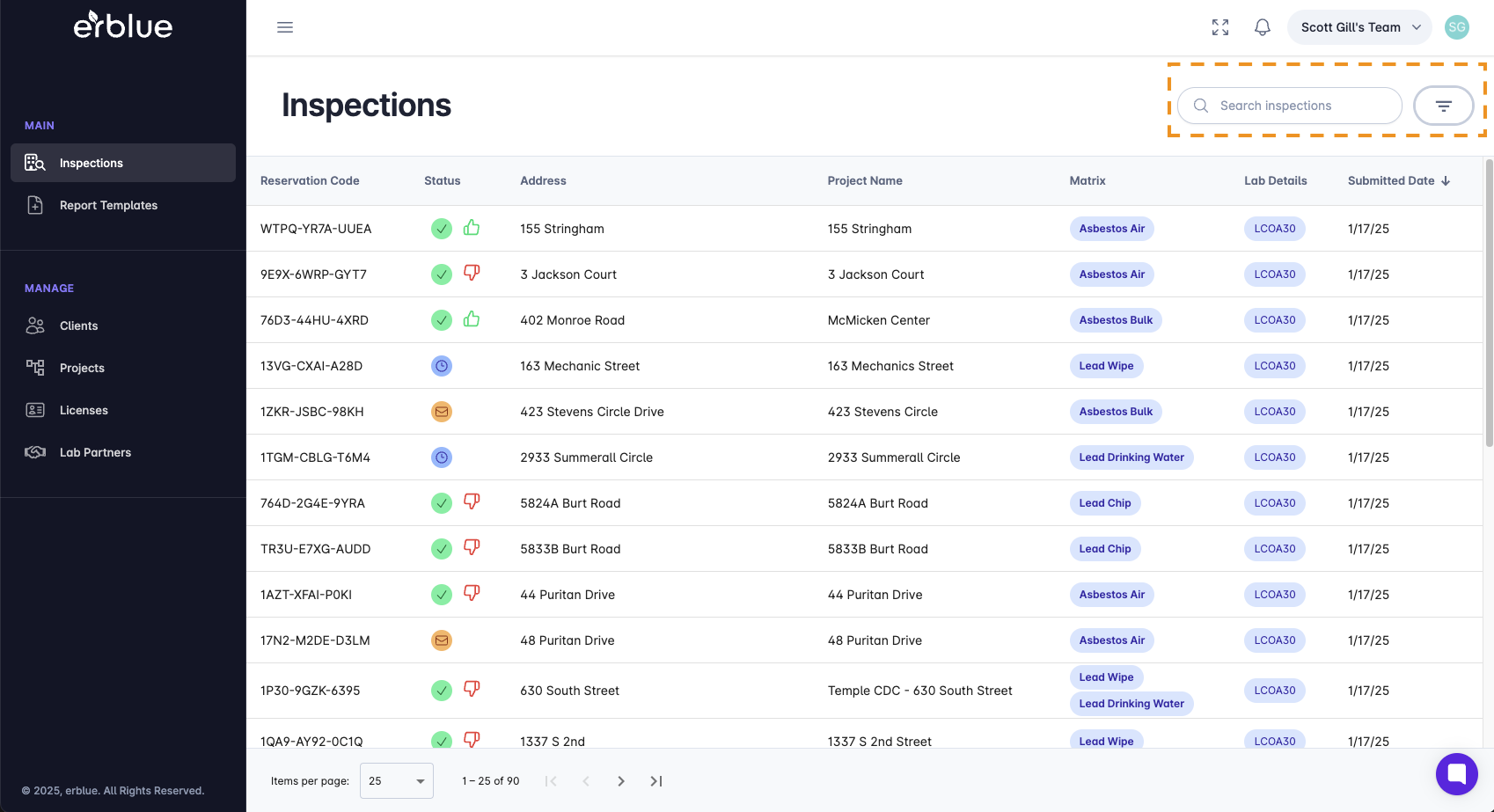
Task: Enter fullscreen mode with expand icon
Action: [x=1220, y=27]
